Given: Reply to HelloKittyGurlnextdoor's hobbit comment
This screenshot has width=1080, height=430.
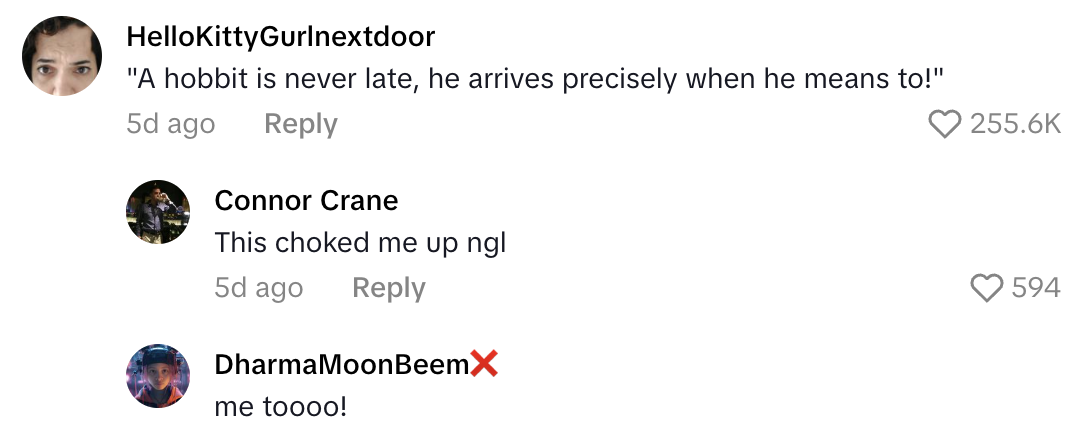Looking at the screenshot, I should [x=300, y=124].
